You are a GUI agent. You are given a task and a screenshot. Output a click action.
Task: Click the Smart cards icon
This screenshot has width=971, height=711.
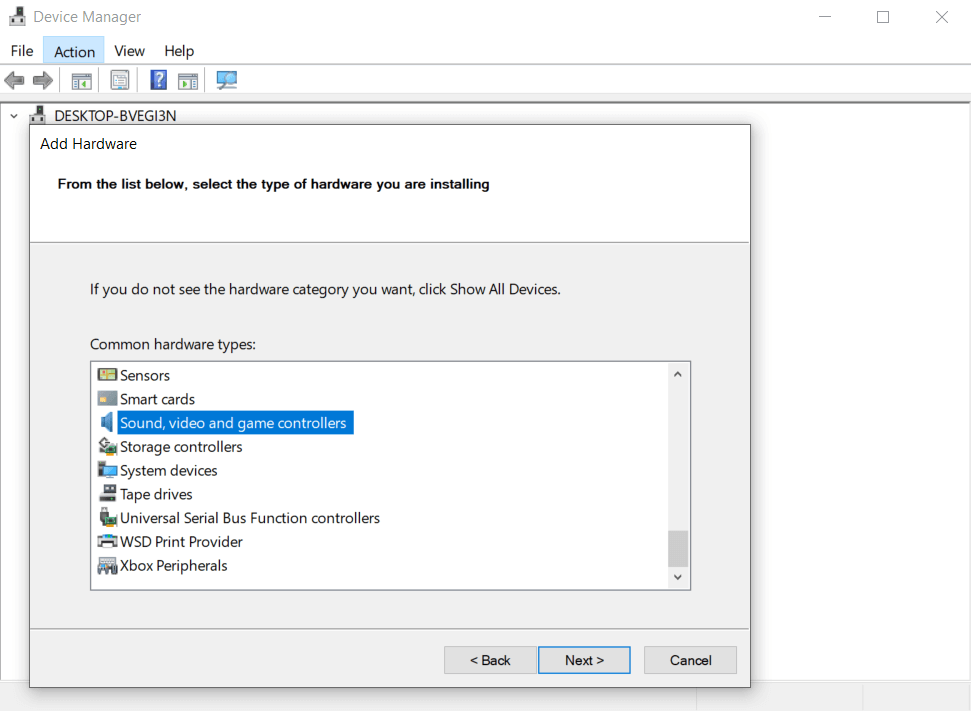click(107, 398)
